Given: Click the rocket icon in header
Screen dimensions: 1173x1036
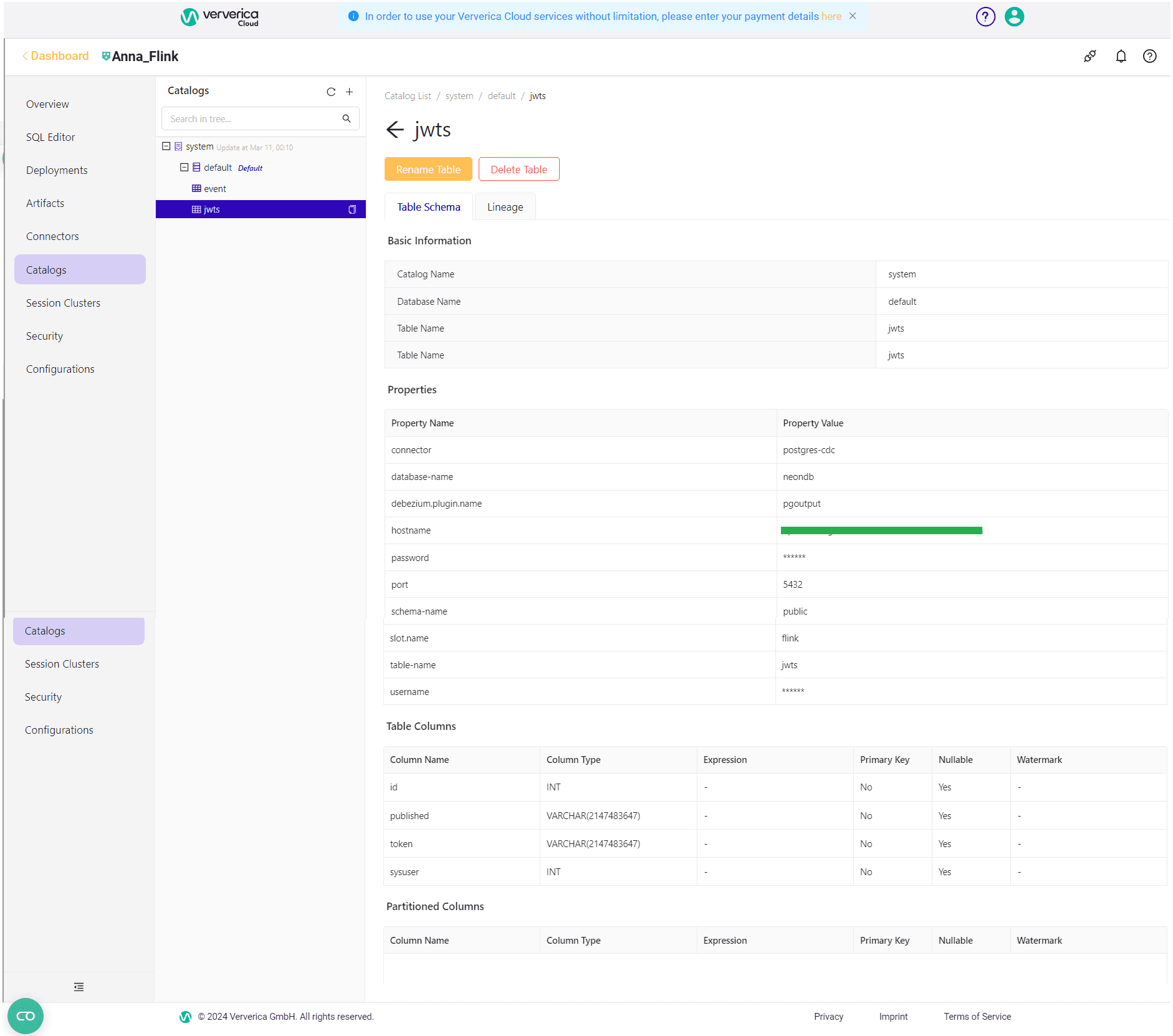Looking at the screenshot, I should coord(1090,56).
